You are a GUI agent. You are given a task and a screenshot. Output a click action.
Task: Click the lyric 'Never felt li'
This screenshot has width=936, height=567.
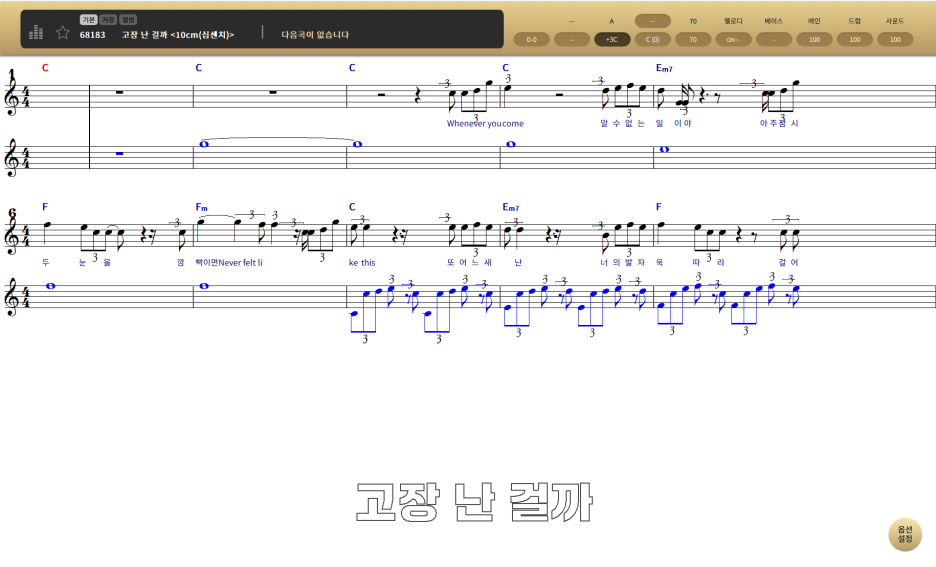[241, 263]
